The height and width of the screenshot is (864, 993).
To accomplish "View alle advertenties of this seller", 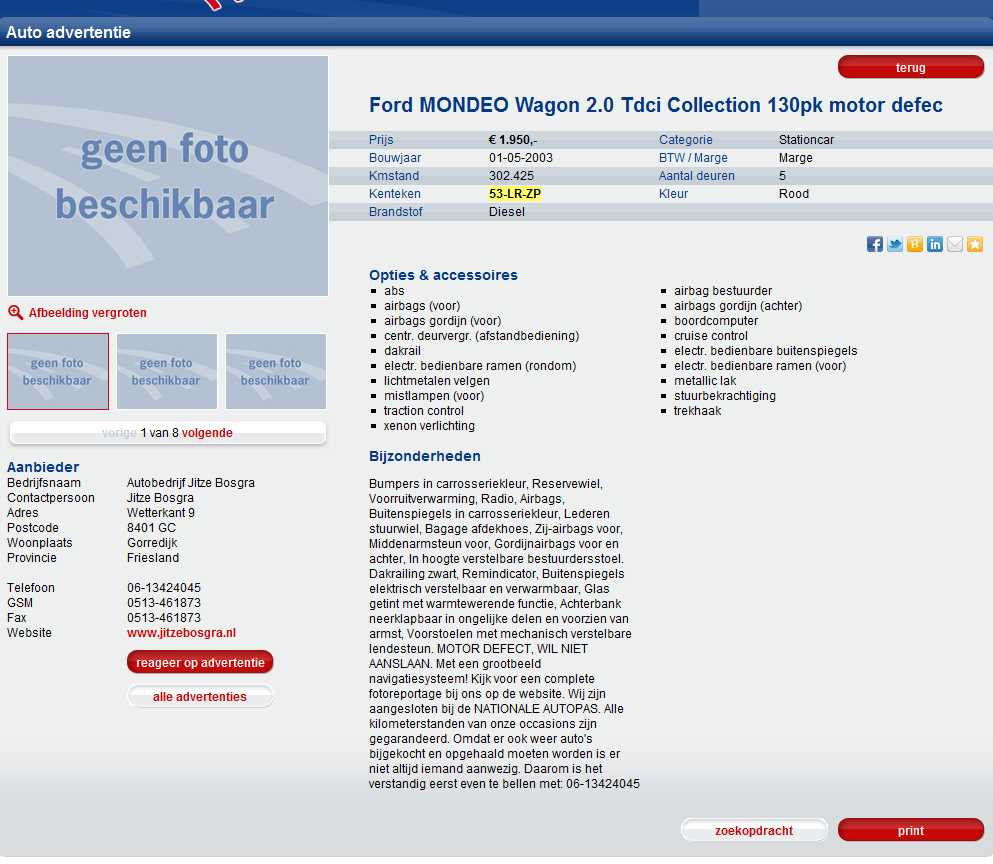I will (x=200, y=697).
